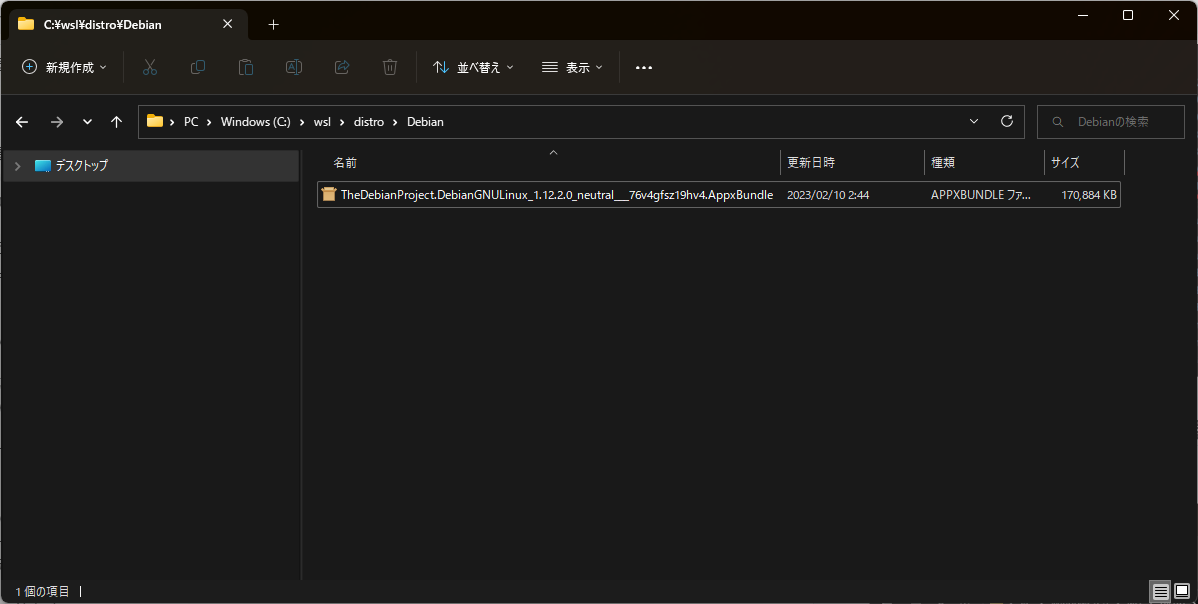Select TheDebianProject.DebianGNULinux AppxBundle file name
The image size is (1198, 604).
557,195
